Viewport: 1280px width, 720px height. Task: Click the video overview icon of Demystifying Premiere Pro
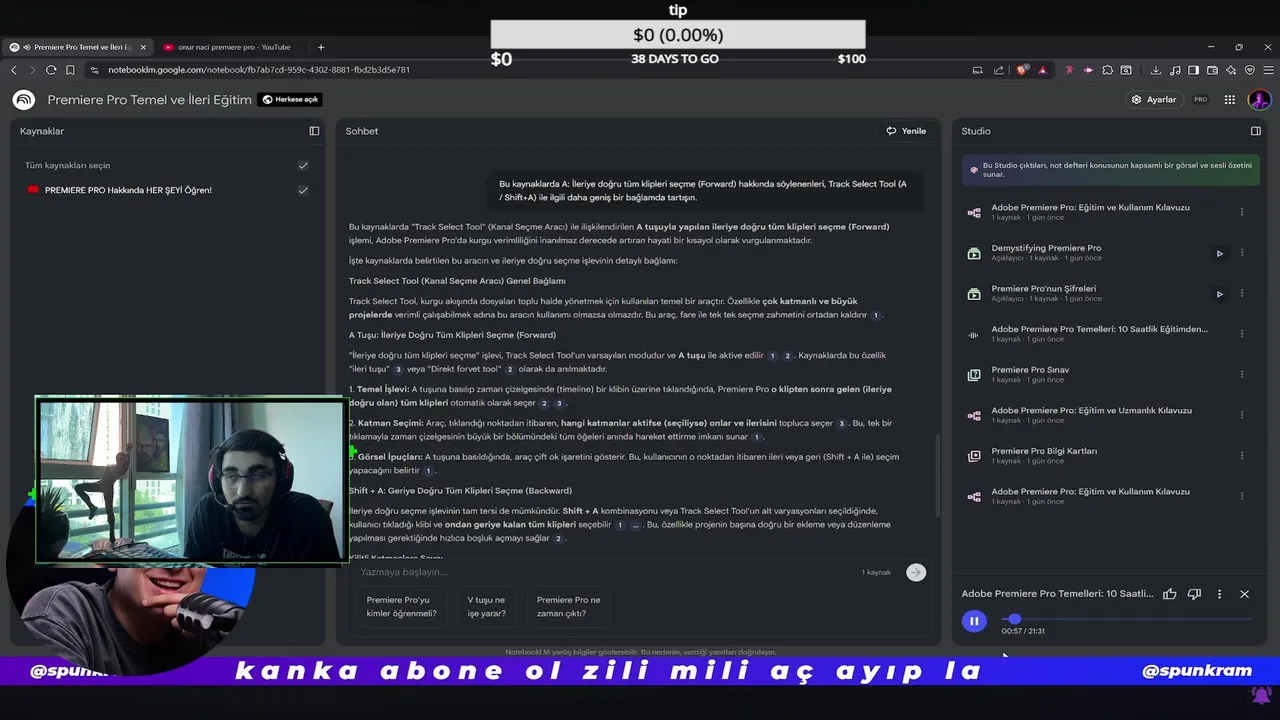pos(974,253)
